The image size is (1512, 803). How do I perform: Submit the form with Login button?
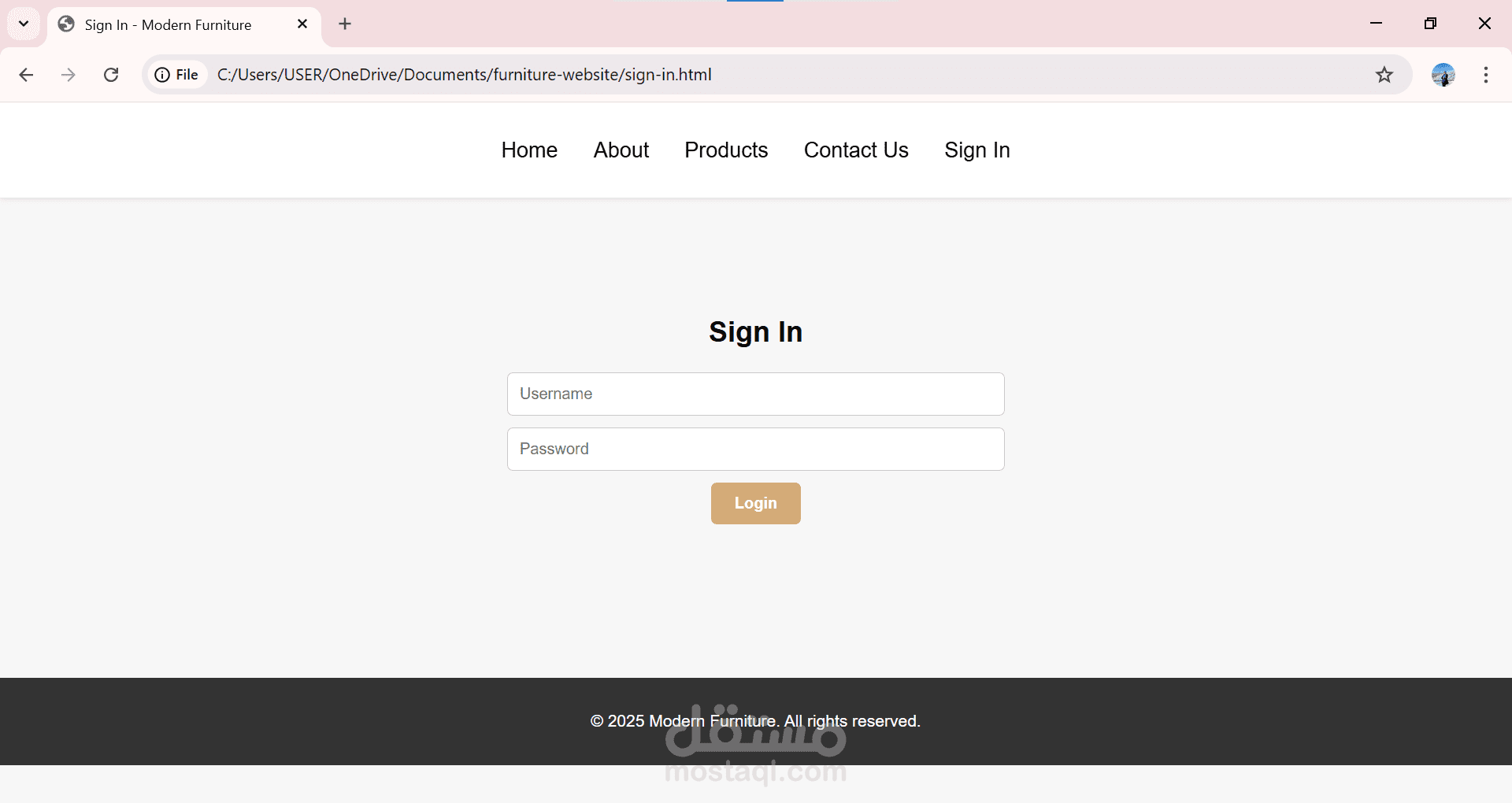click(x=756, y=503)
